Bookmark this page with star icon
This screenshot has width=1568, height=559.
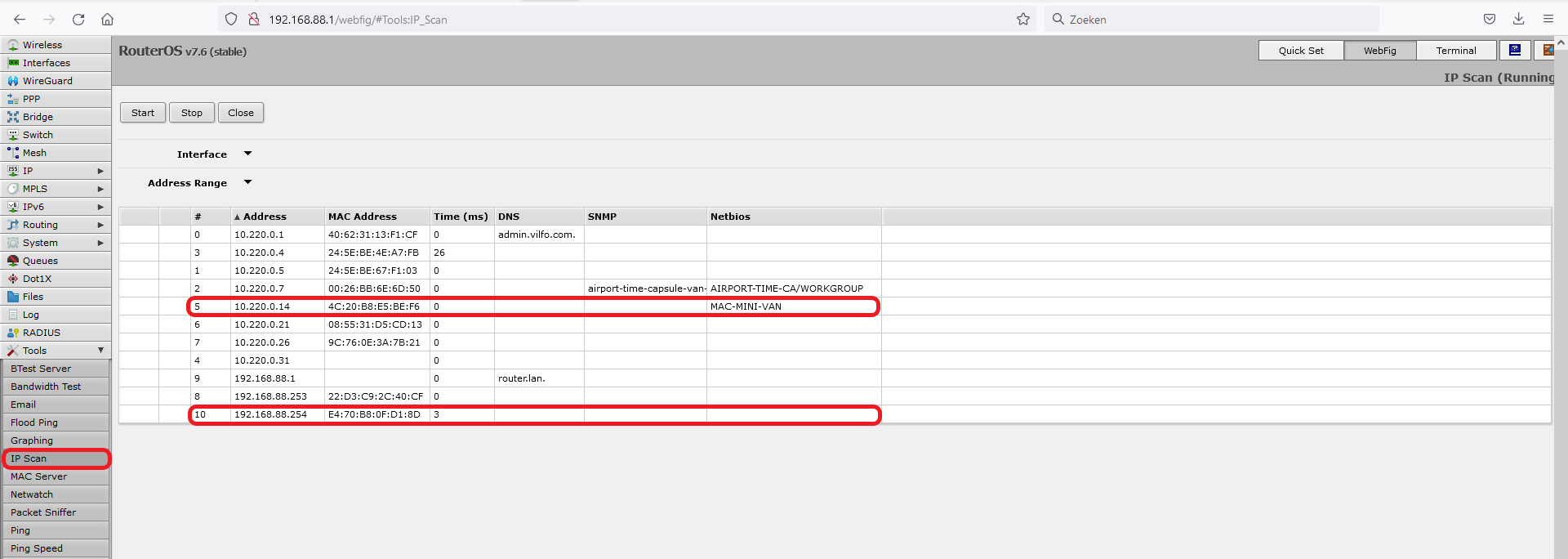coord(1023,19)
